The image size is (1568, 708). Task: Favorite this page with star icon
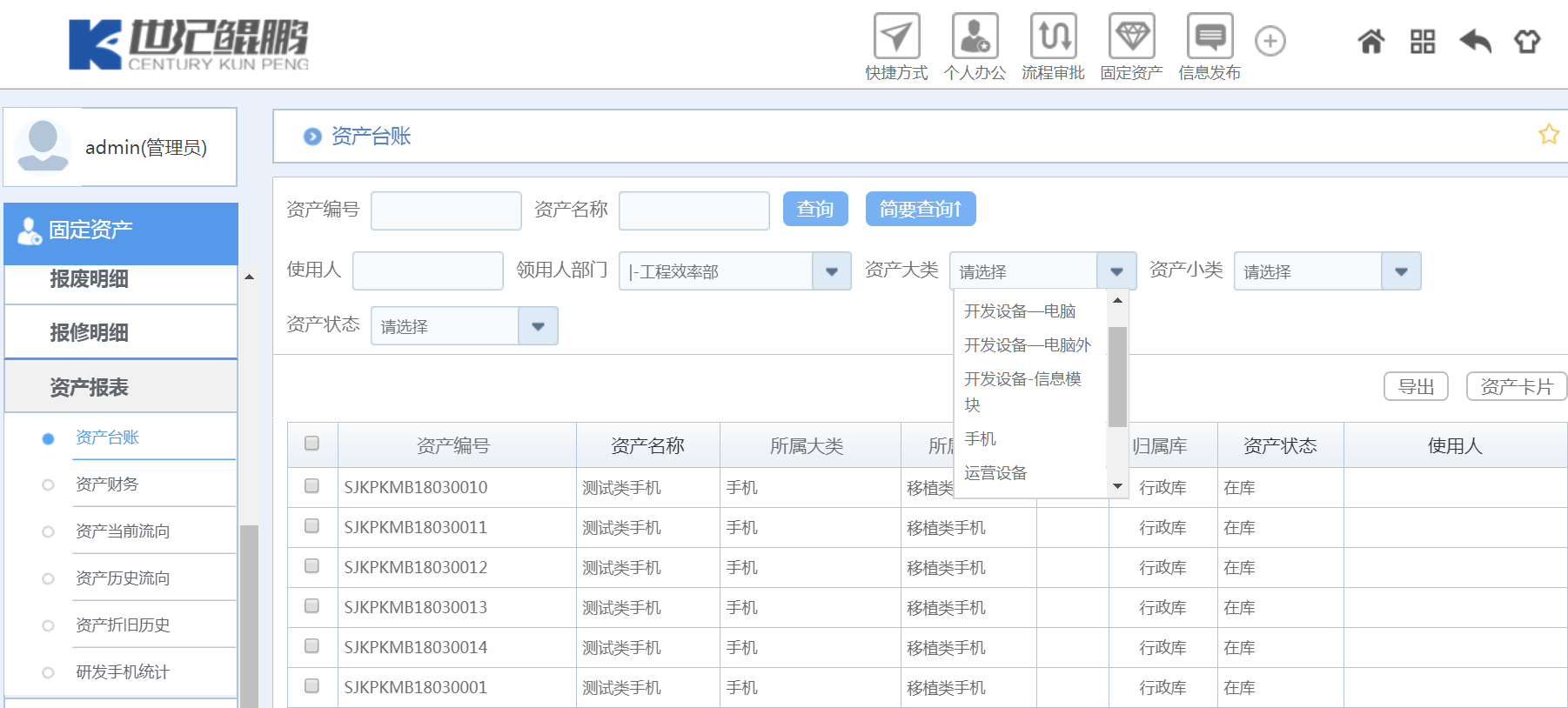1549,135
